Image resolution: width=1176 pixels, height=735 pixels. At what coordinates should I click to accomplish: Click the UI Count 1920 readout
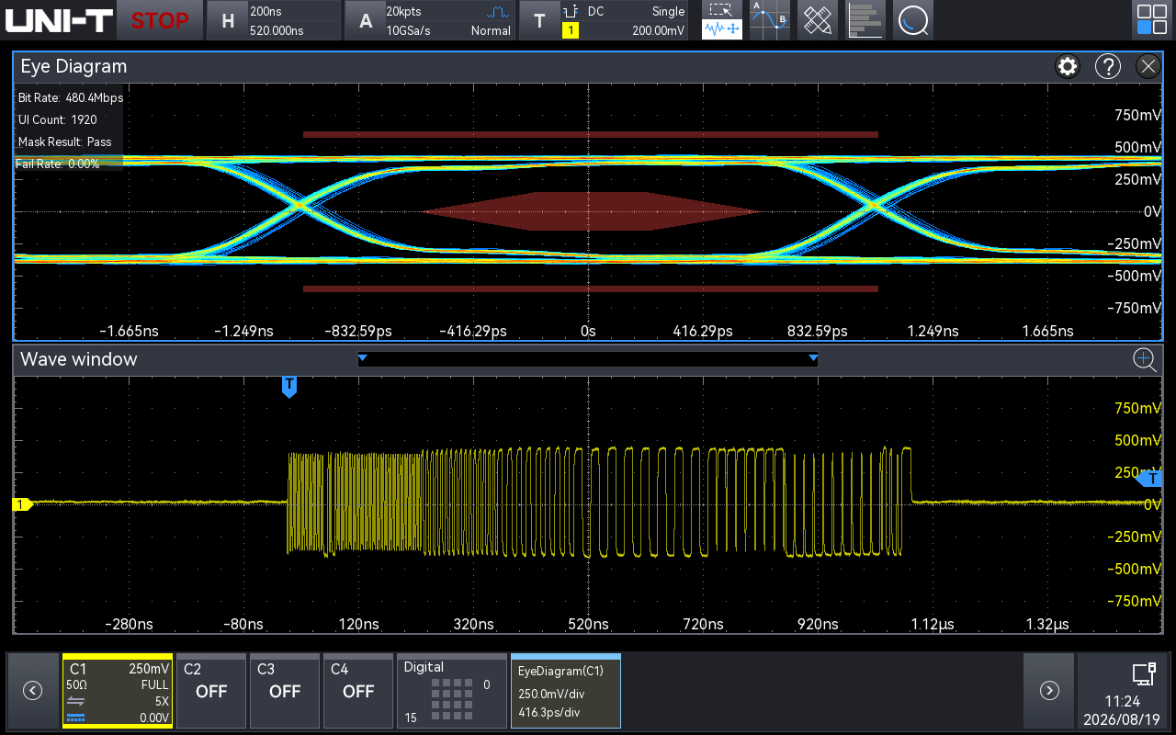58,119
